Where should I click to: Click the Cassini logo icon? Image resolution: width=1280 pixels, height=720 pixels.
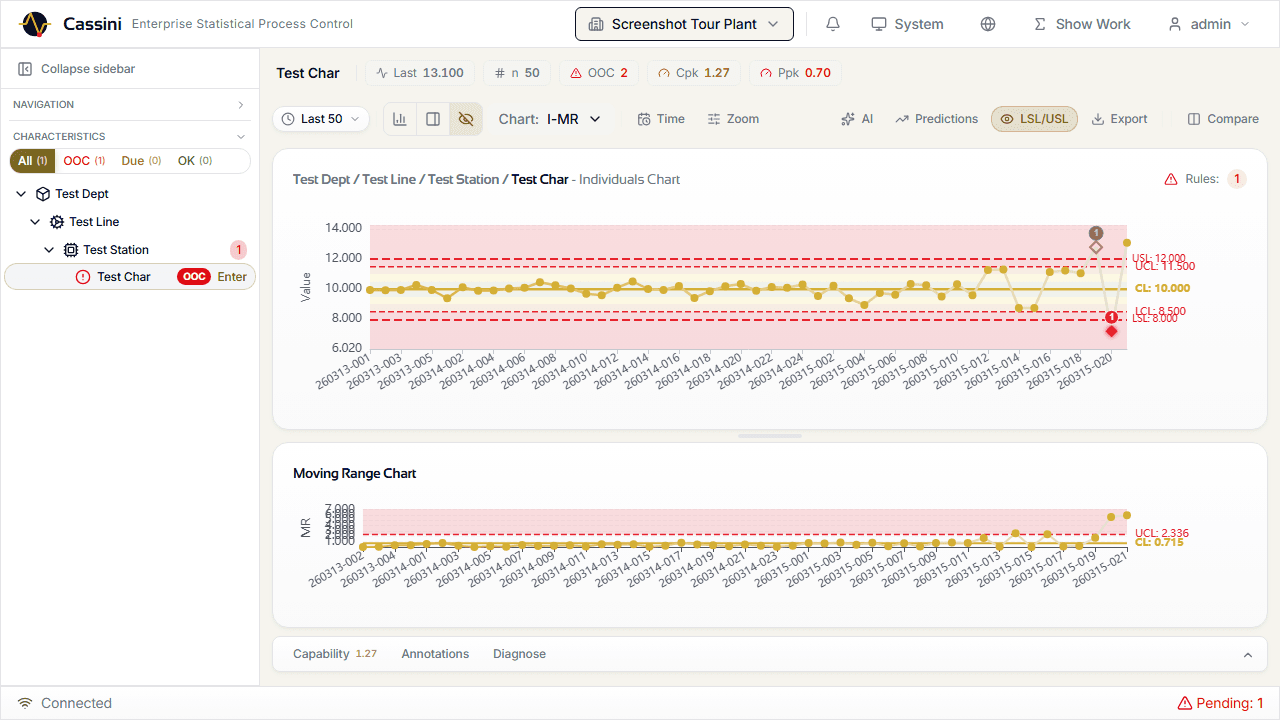[x=35, y=24]
